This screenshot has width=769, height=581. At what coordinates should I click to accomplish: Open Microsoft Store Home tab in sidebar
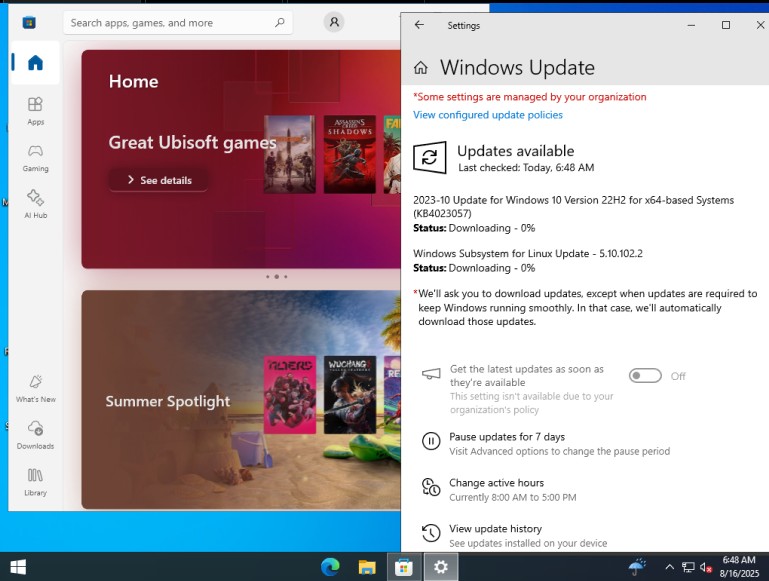click(35, 63)
